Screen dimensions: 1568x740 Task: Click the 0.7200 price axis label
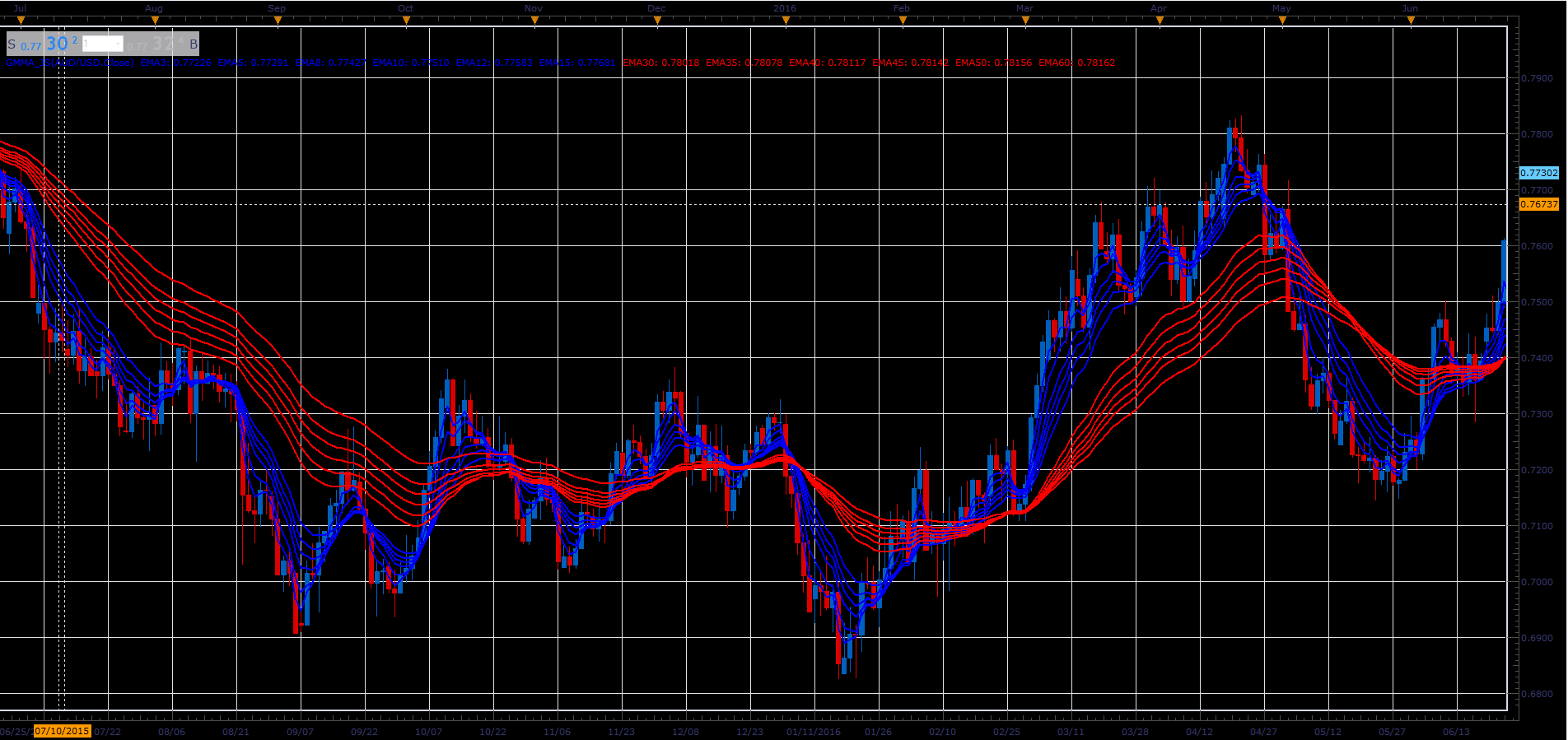click(x=1537, y=470)
